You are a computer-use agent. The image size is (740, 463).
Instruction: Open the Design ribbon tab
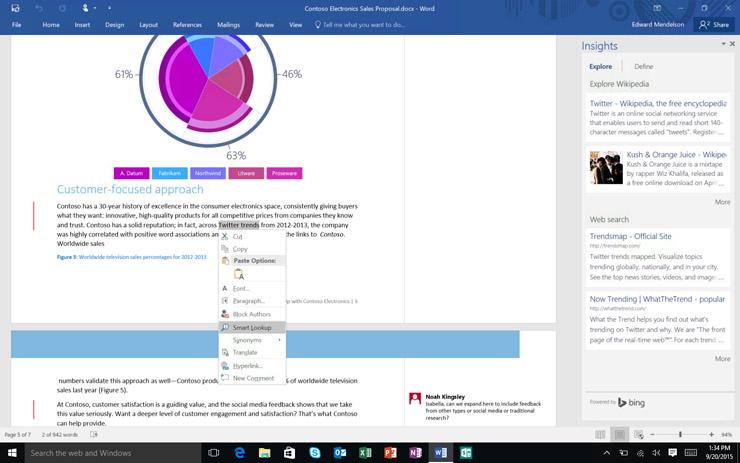tap(114, 25)
